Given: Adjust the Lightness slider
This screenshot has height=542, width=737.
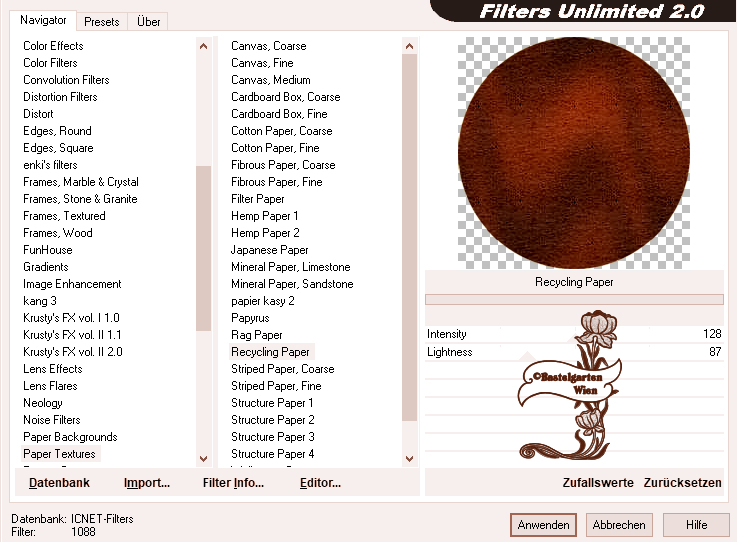Looking at the screenshot, I should [x=574, y=352].
